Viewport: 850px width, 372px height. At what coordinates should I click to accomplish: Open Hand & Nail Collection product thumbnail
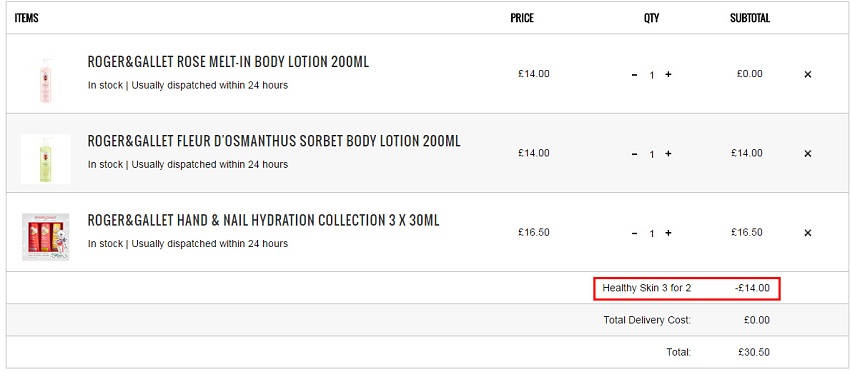46,237
